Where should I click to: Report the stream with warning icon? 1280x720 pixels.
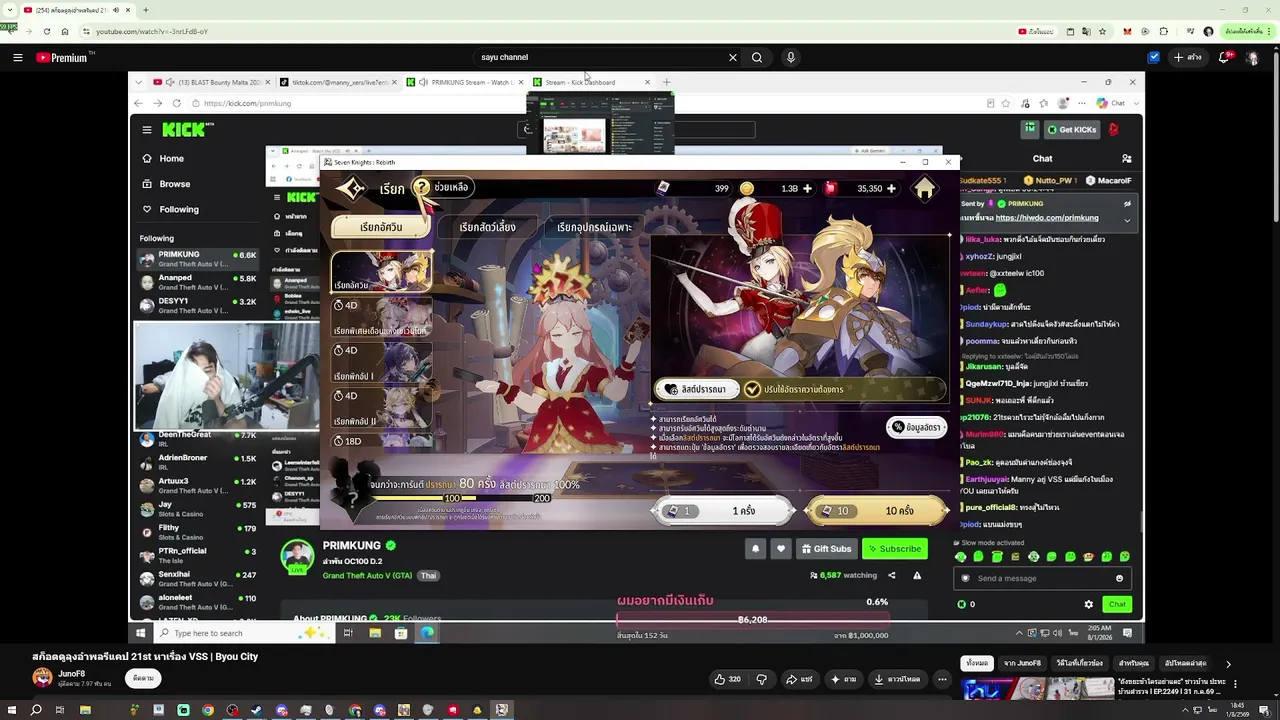click(x=917, y=575)
